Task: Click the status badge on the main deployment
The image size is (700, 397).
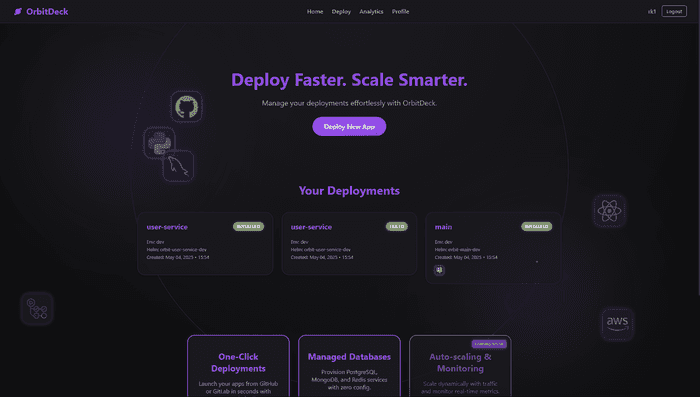Action: coord(536,226)
